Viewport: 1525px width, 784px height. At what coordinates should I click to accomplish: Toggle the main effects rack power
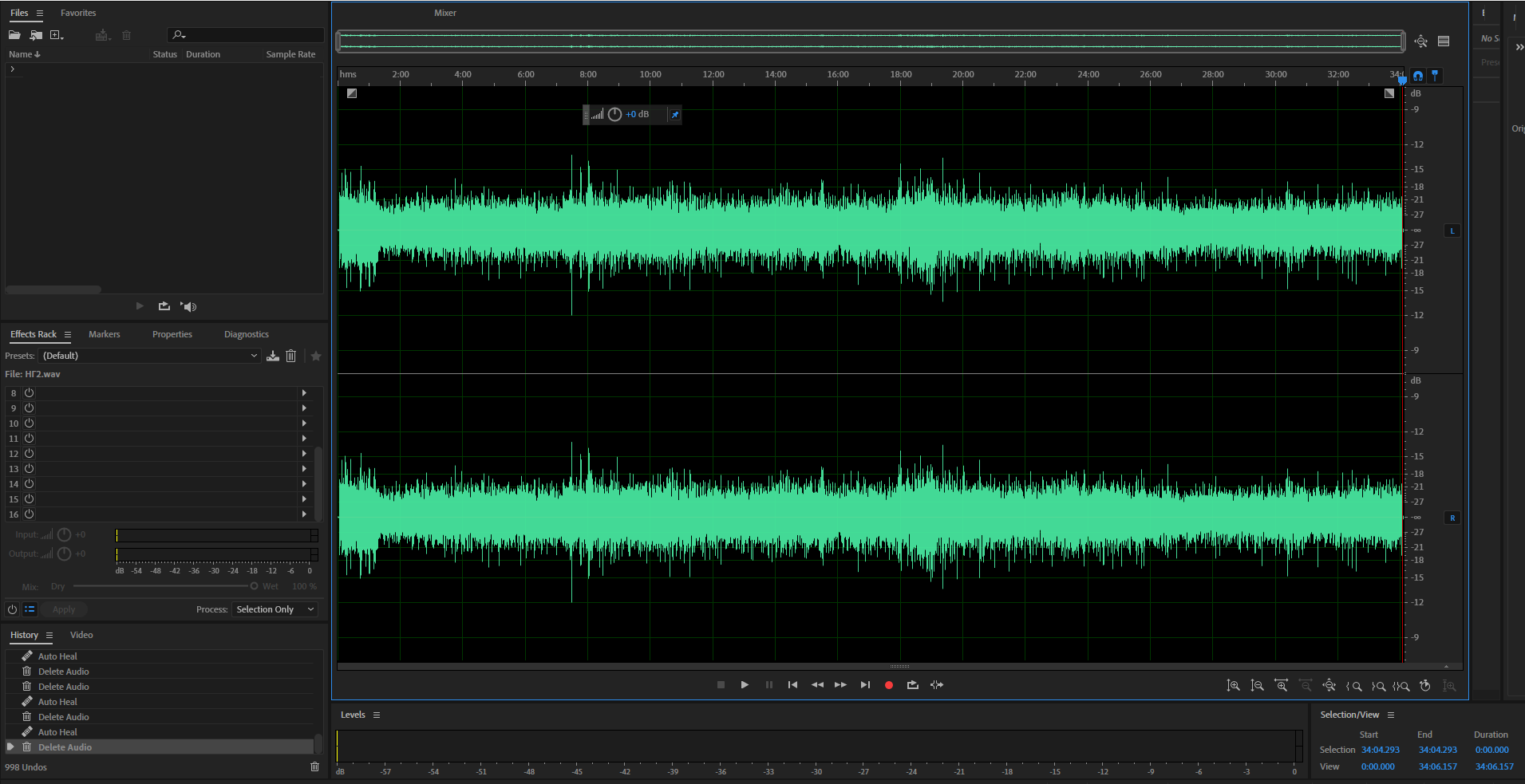tap(12, 609)
